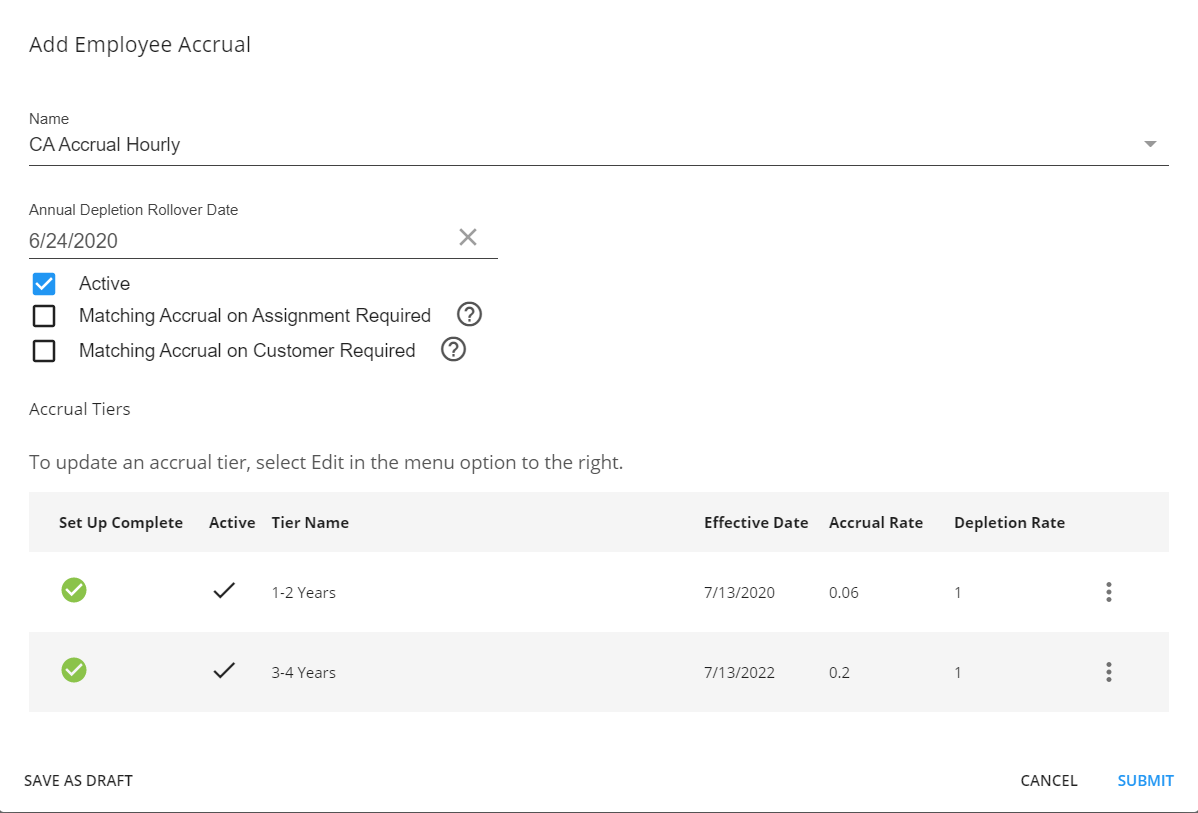The image size is (1198, 813).
Task: Enable Matching Accrual on Customer Required
Action: coord(44,351)
